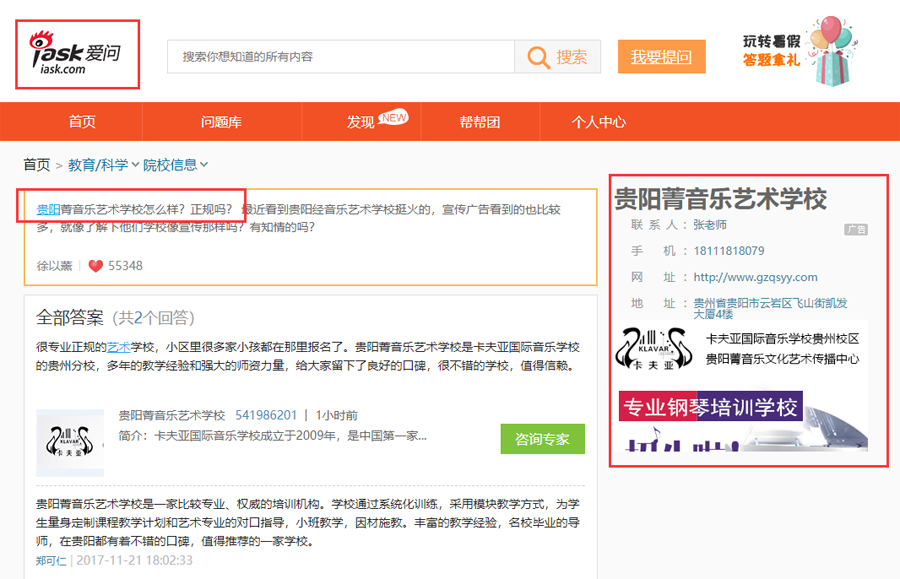900x579 pixels.
Task: Open the http://www.gzqsyy.com website link
Action: pyautogui.click(x=755, y=277)
